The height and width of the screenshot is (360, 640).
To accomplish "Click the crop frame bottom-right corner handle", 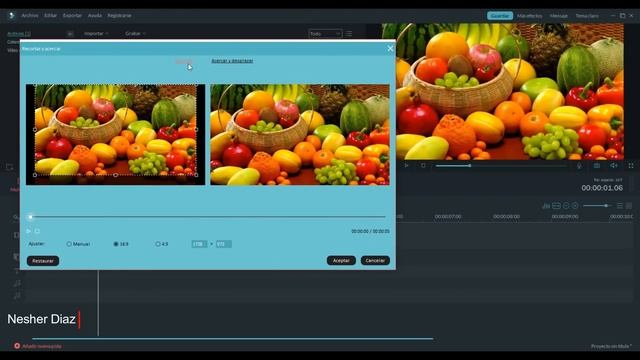I will click(196, 175).
